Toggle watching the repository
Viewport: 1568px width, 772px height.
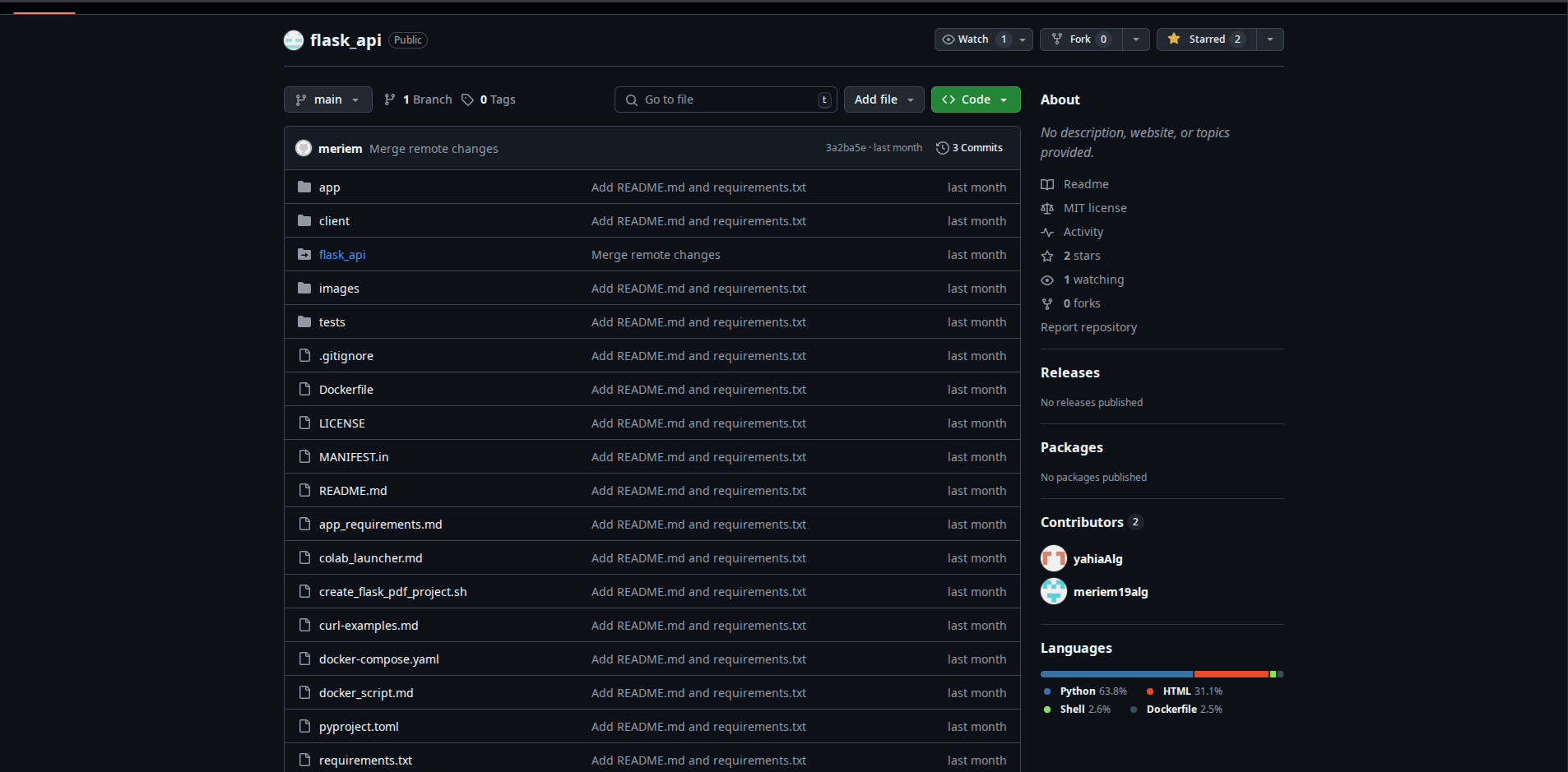click(x=973, y=39)
